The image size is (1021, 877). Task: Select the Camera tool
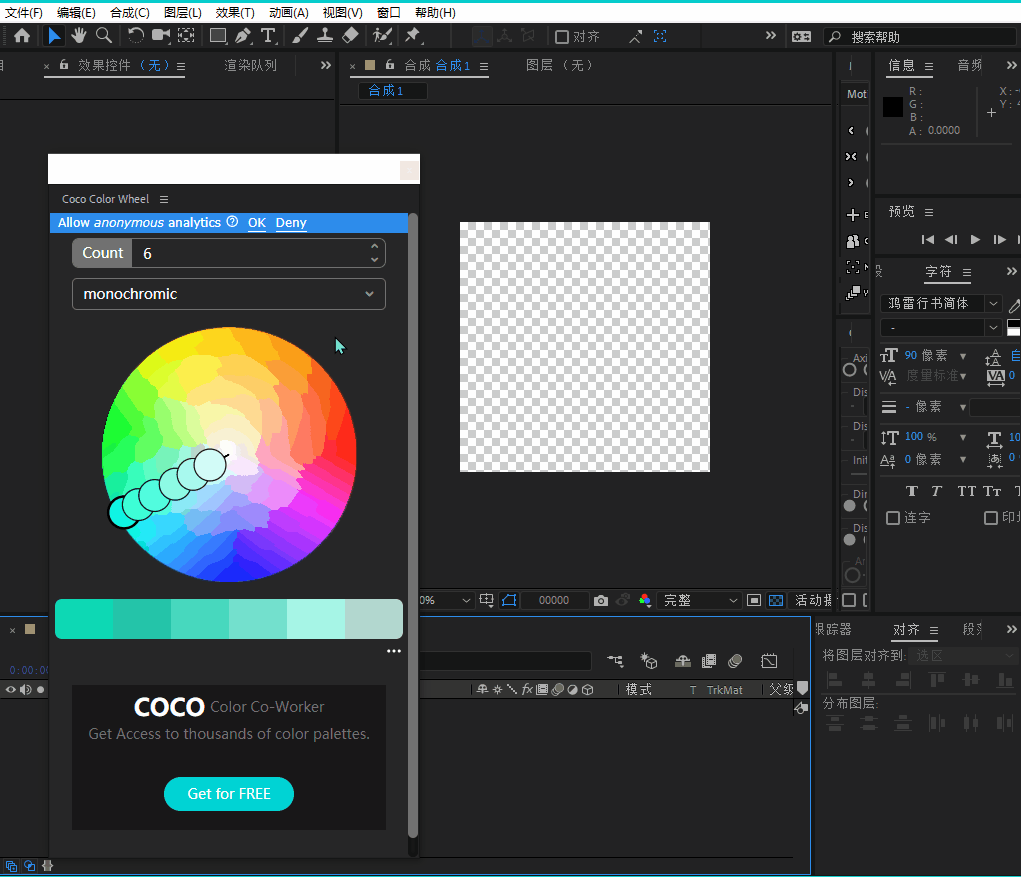[161, 36]
